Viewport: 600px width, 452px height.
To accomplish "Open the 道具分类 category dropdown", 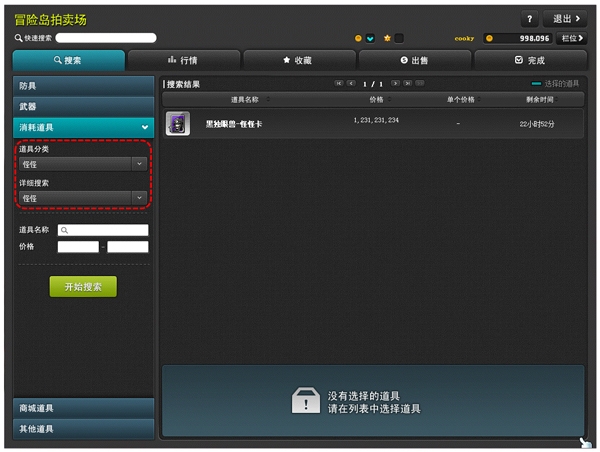I will [83, 164].
